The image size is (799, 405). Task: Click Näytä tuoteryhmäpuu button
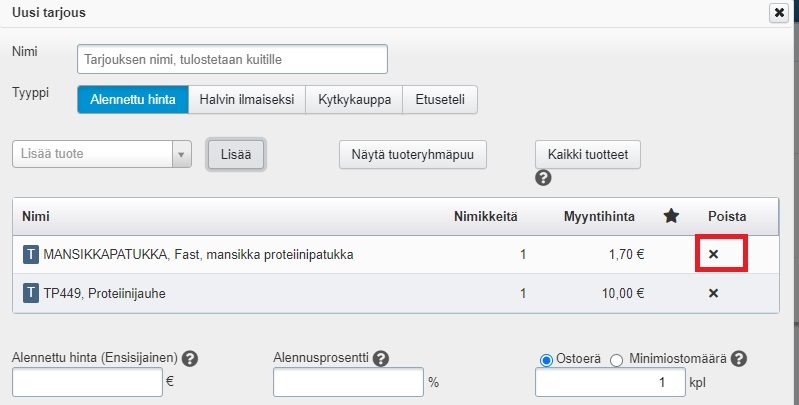[x=412, y=154]
